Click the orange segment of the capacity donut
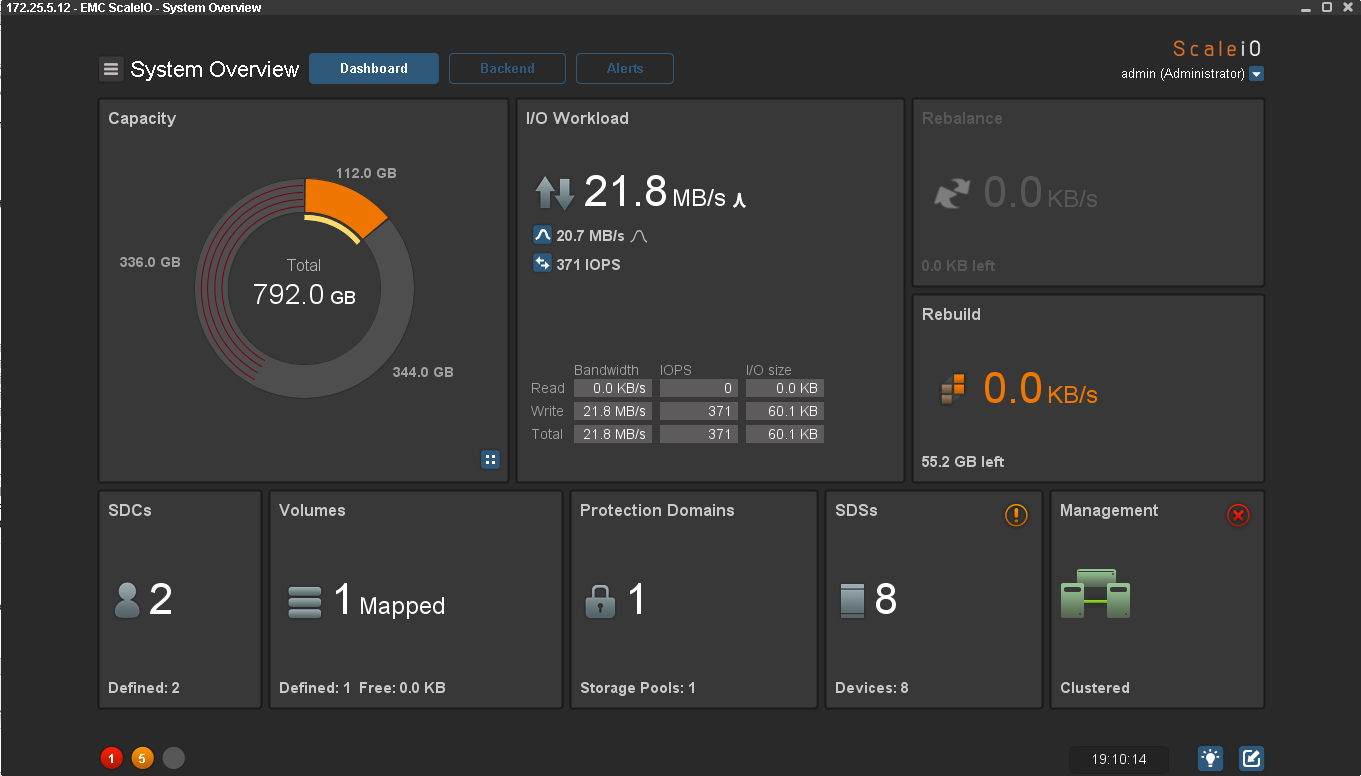 [x=343, y=202]
